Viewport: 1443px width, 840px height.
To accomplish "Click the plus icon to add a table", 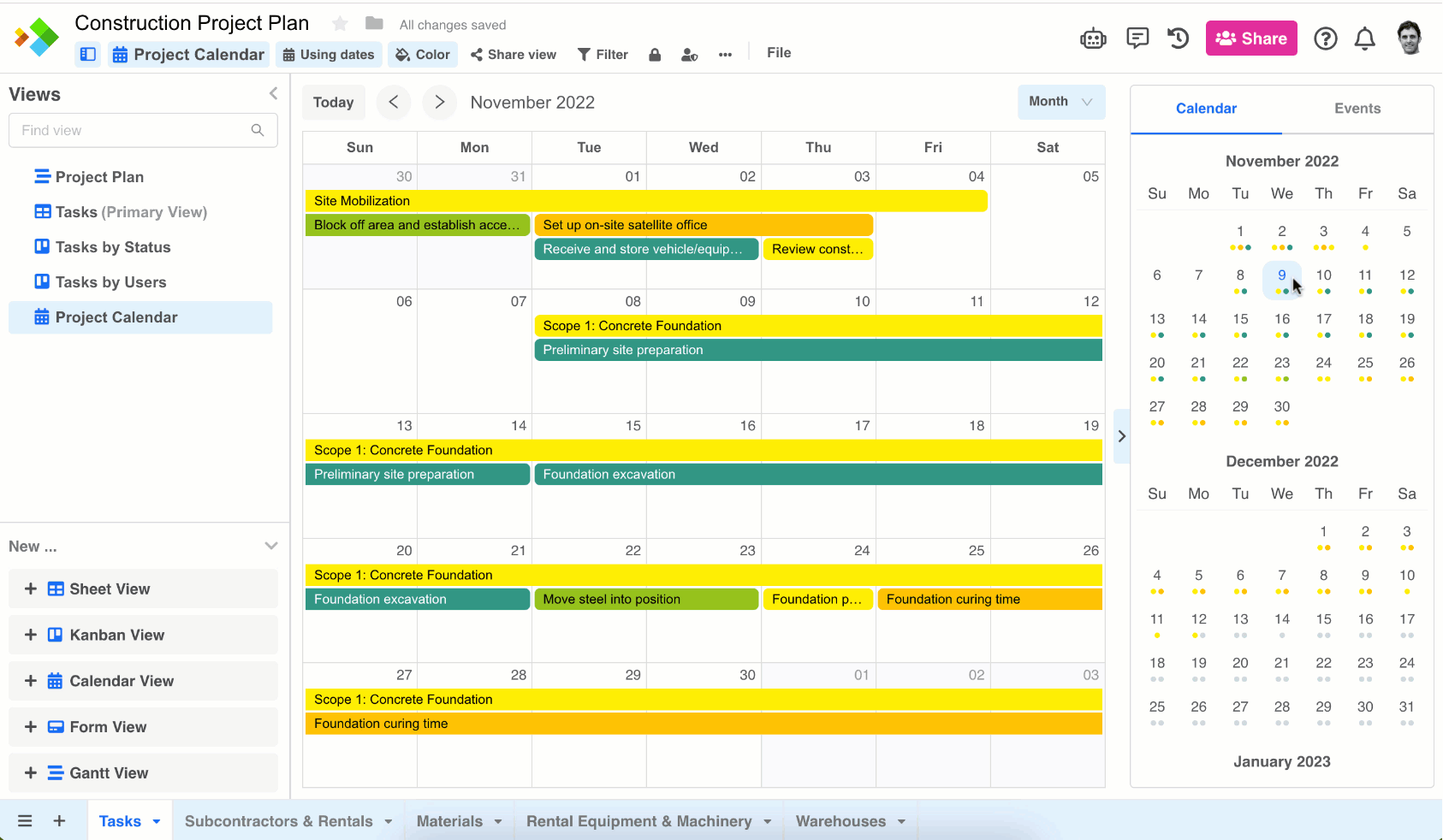I will point(59,820).
